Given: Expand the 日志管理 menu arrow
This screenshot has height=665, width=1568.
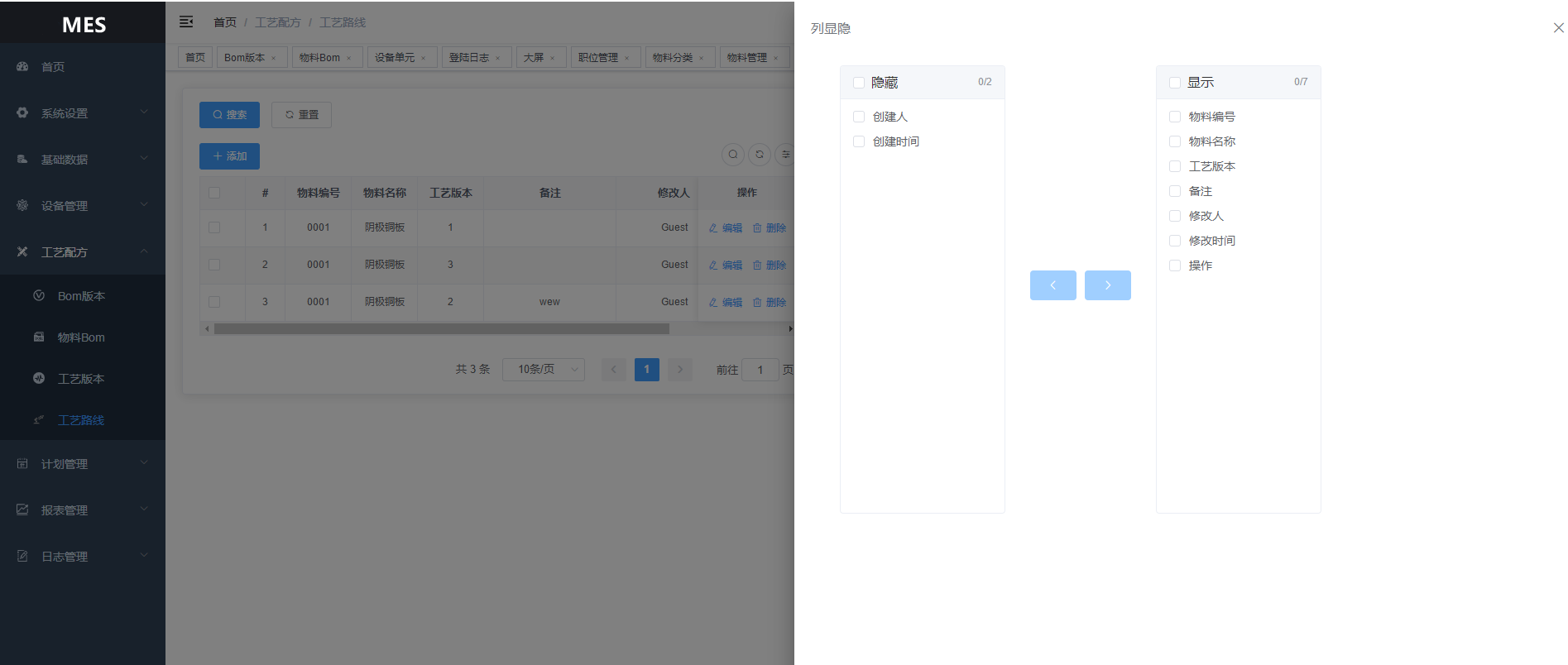Looking at the screenshot, I should 144,555.
